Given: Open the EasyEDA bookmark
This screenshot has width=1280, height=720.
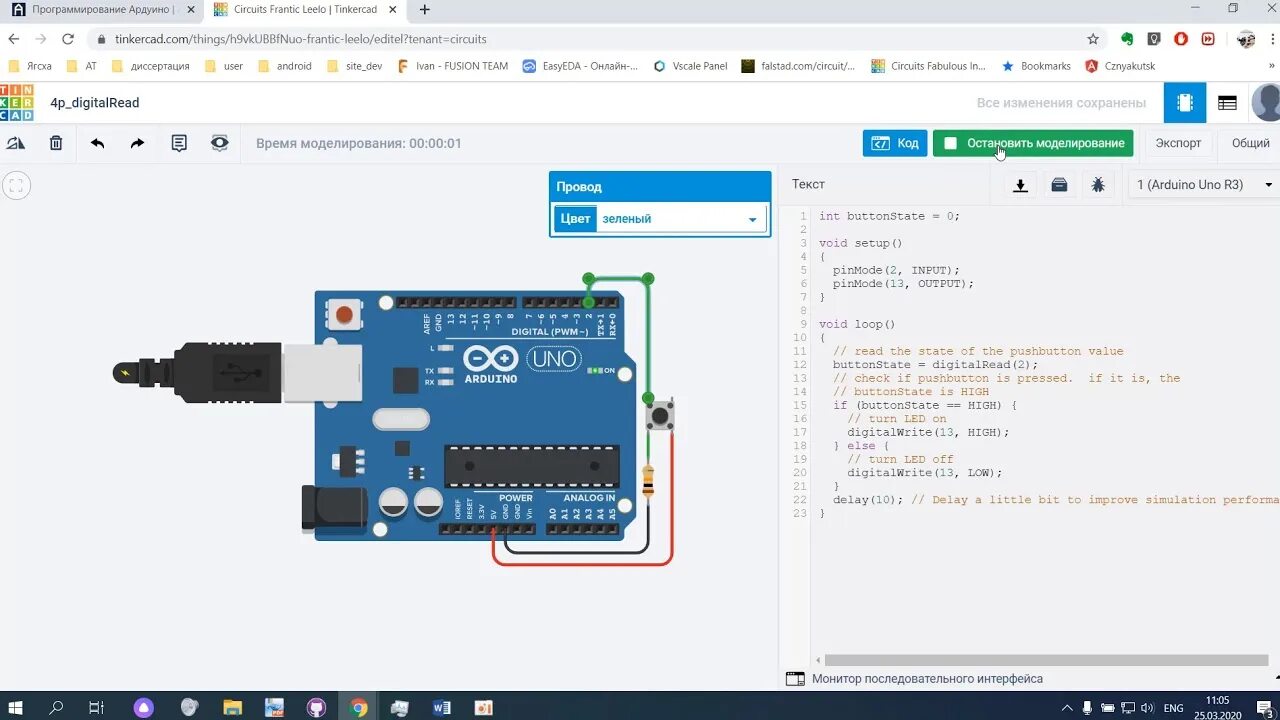Looking at the screenshot, I should [580, 66].
